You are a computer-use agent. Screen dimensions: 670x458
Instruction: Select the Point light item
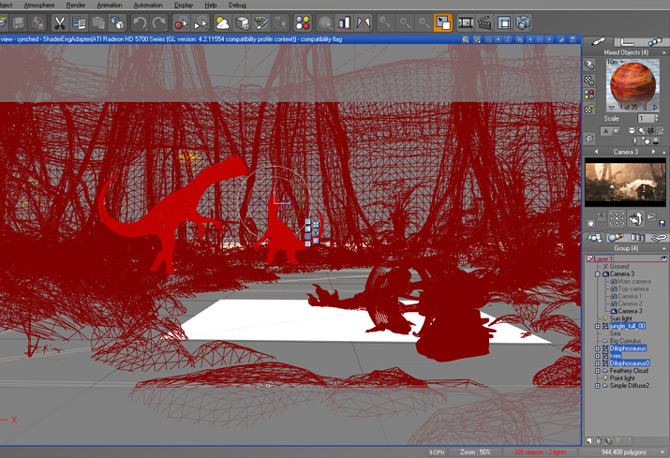[622, 378]
